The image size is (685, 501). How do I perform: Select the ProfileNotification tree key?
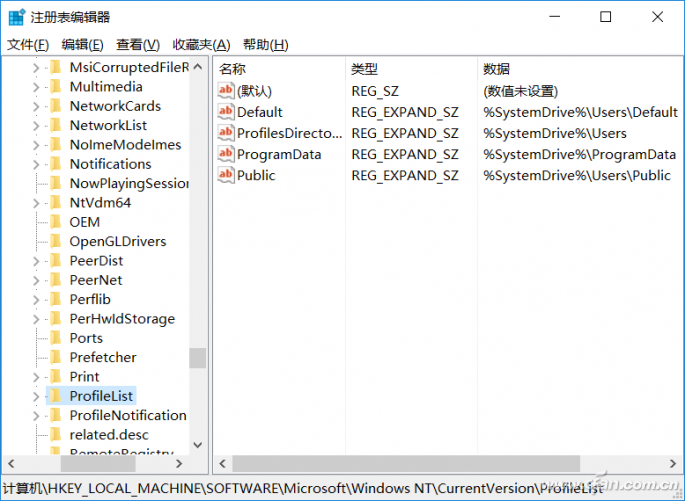point(128,415)
